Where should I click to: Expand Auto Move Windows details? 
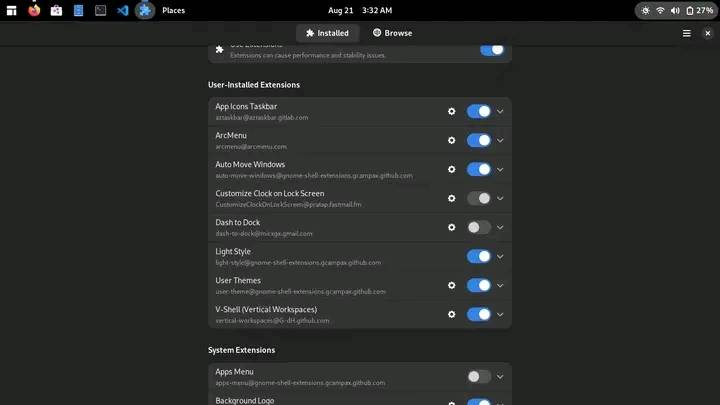(500, 169)
